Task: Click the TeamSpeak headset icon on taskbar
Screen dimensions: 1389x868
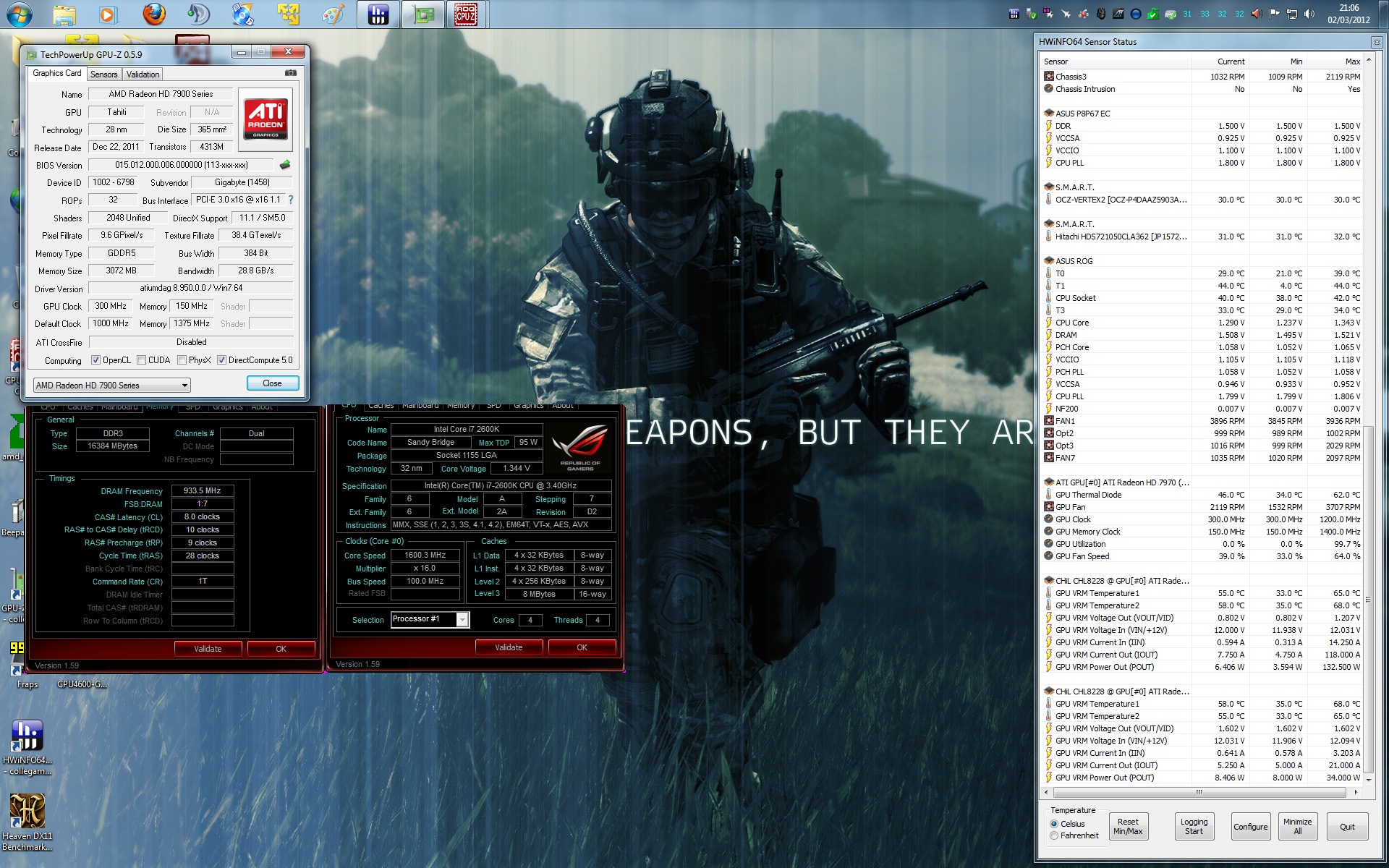Action: click(197, 14)
